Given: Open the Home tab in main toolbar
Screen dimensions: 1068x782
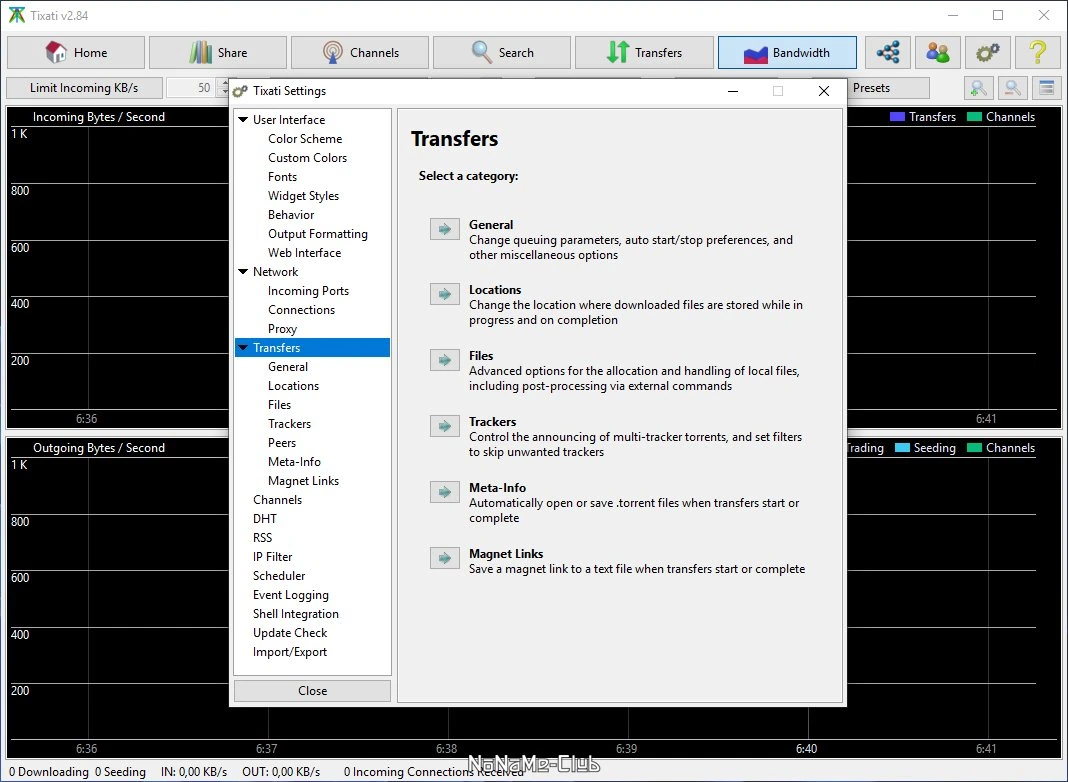Looking at the screenshot, I should [x=76, y=52].
